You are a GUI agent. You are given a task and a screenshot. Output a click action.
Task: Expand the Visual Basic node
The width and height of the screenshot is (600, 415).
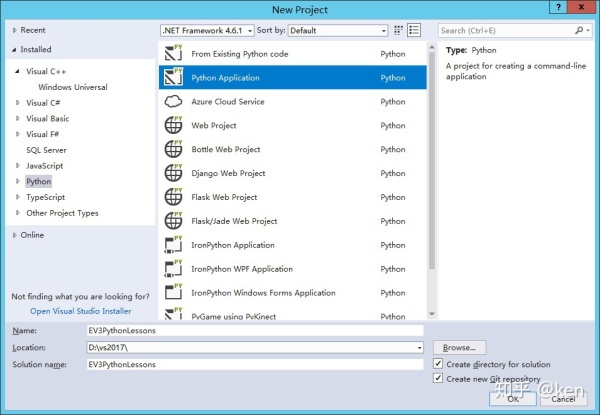[x=17, y=118]
